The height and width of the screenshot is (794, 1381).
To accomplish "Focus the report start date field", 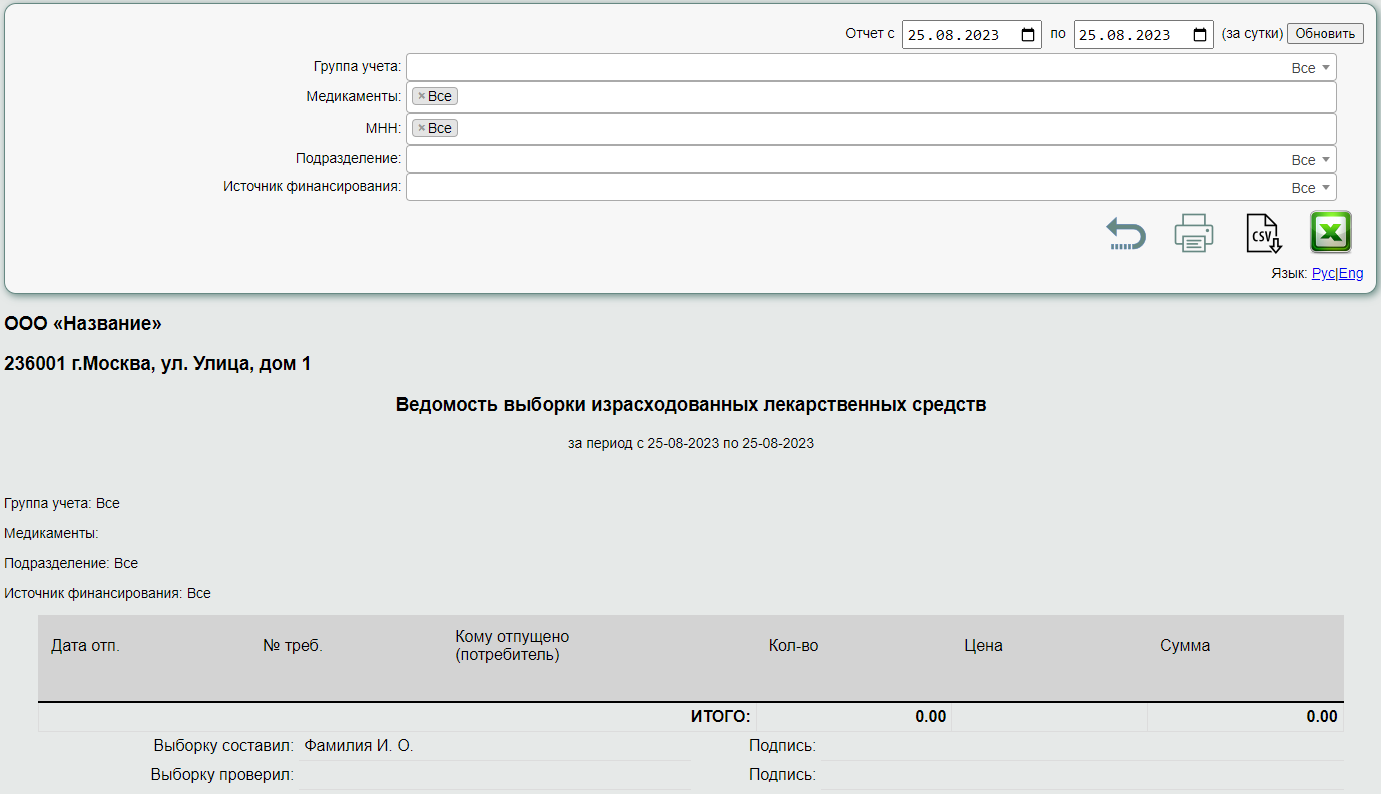I will click(x=955, y=35).
